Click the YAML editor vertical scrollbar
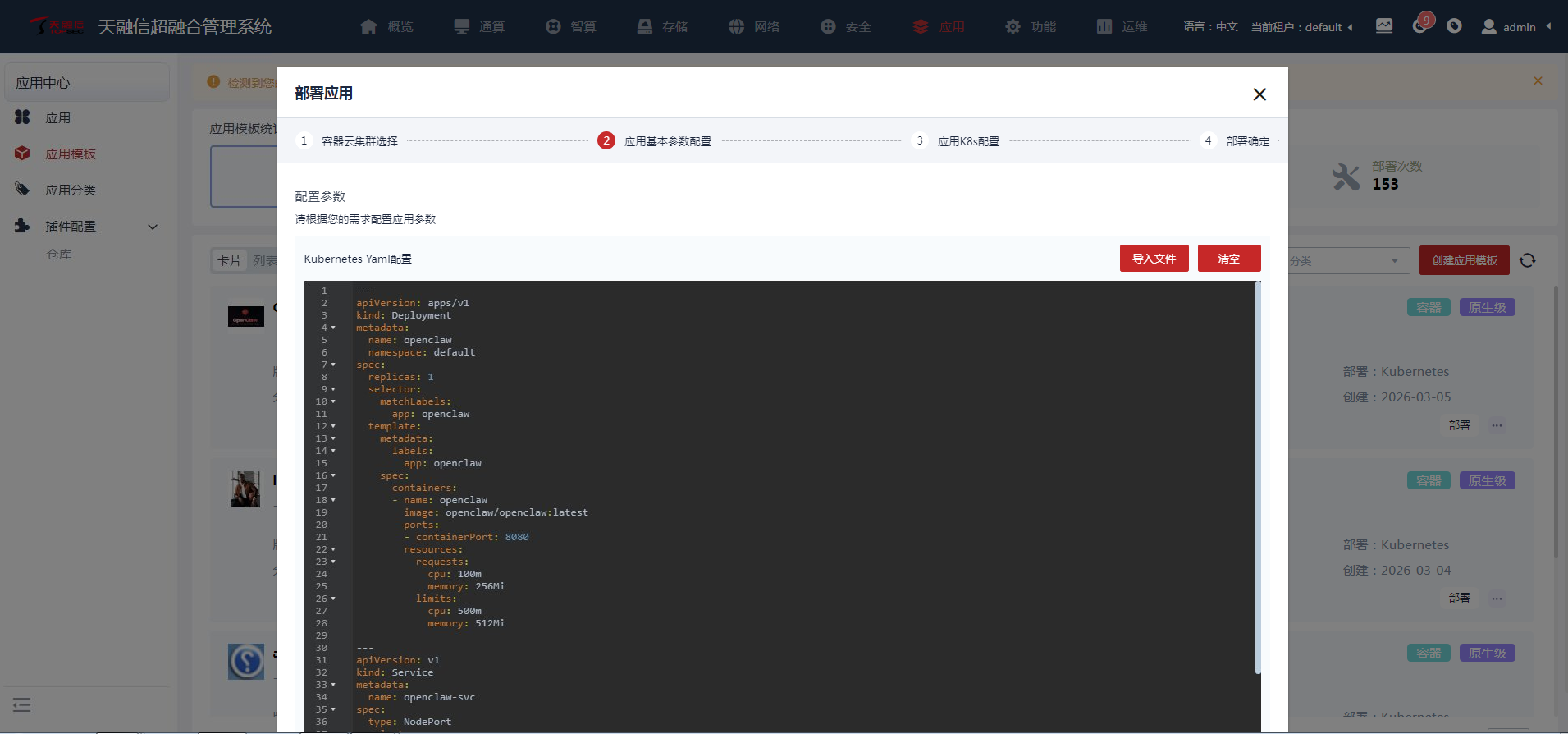This screenshot has height=734, width=1568. [x=1258, y=476]
